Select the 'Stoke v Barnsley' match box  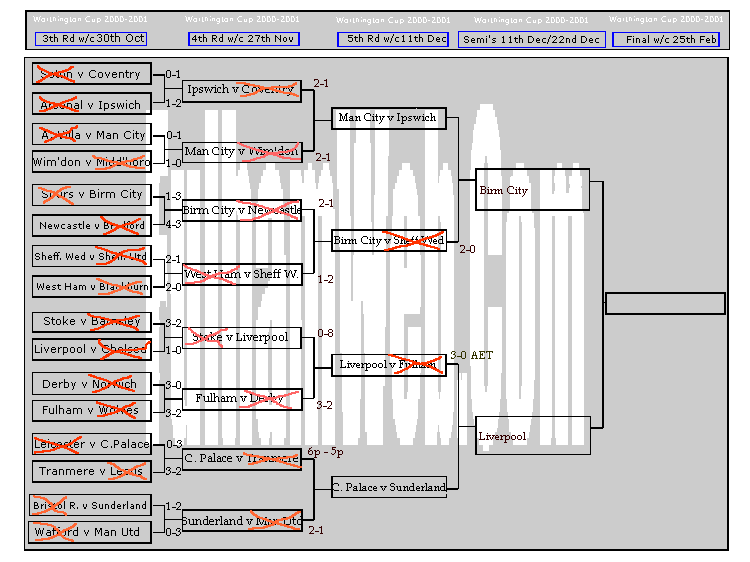(92, 322)
